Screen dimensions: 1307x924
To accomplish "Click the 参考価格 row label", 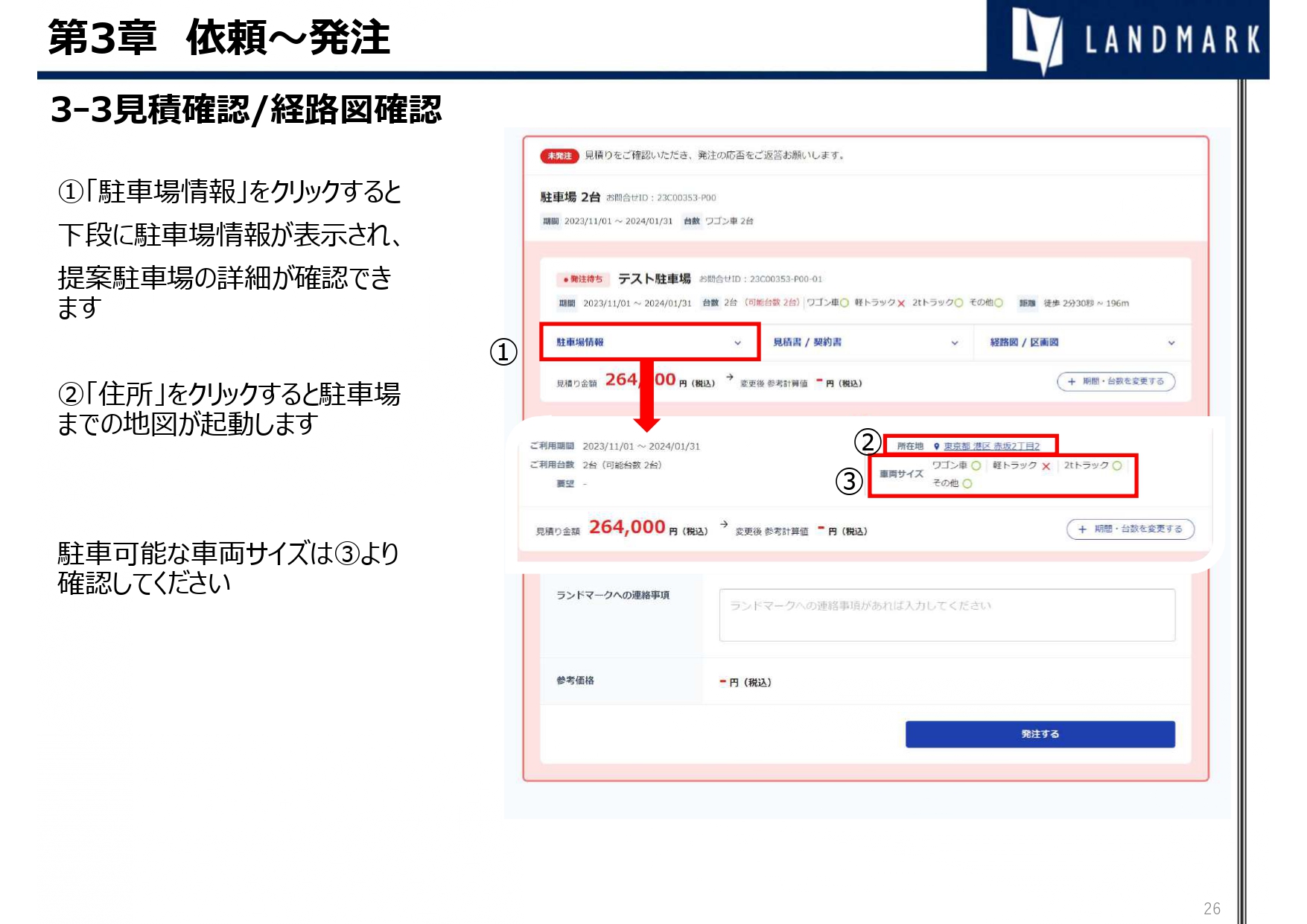I will [x=575, y=681].
